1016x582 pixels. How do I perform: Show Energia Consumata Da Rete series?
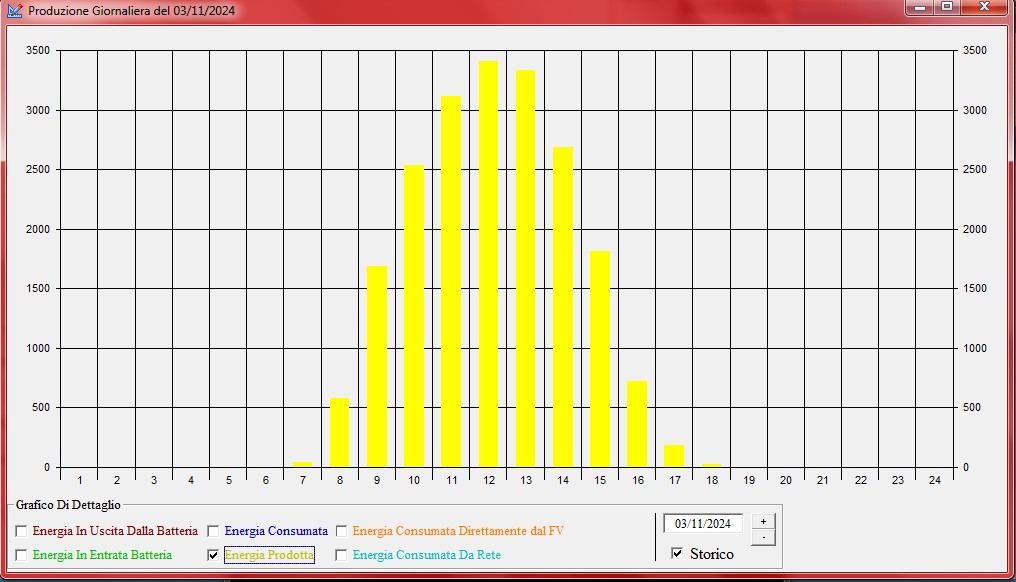[x=341, y=554]
